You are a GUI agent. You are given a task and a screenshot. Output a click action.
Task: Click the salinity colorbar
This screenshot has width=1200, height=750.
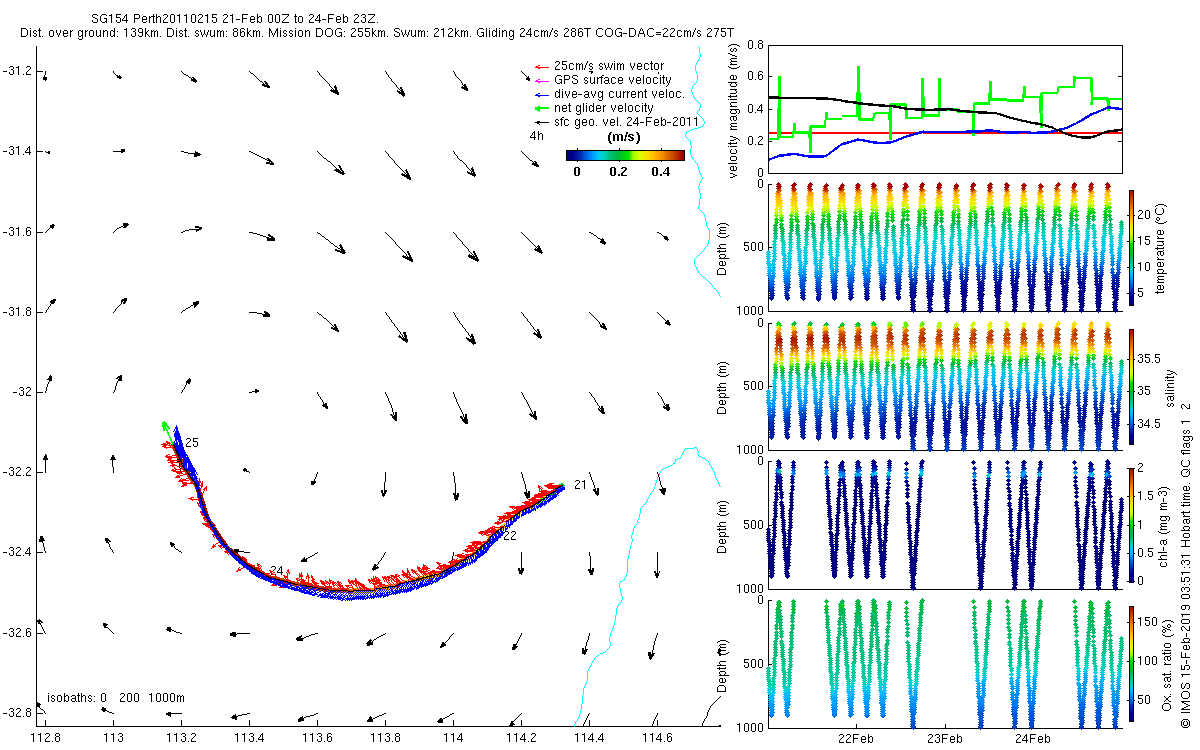point(1131,384)
